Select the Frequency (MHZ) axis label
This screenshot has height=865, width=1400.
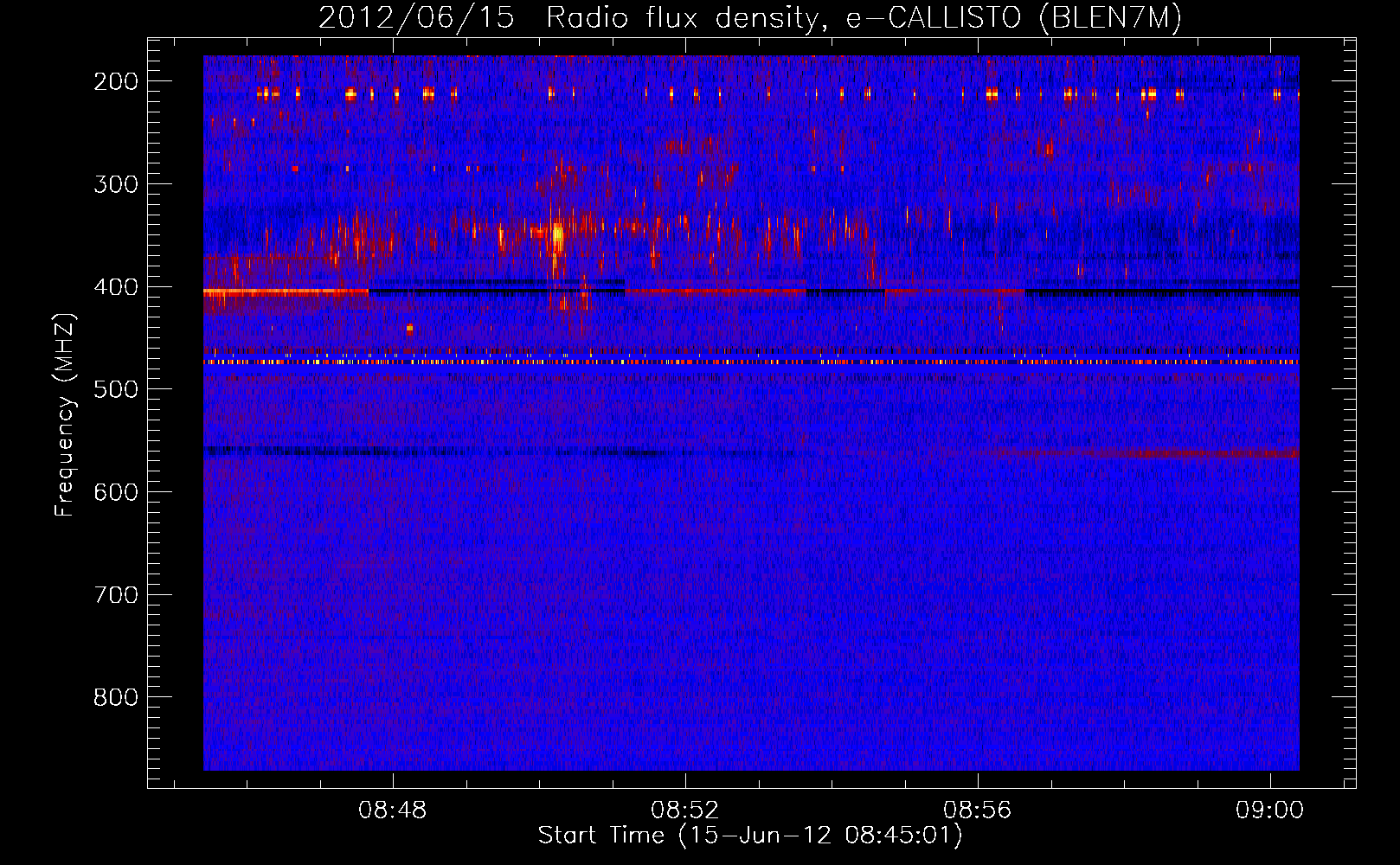65,415
